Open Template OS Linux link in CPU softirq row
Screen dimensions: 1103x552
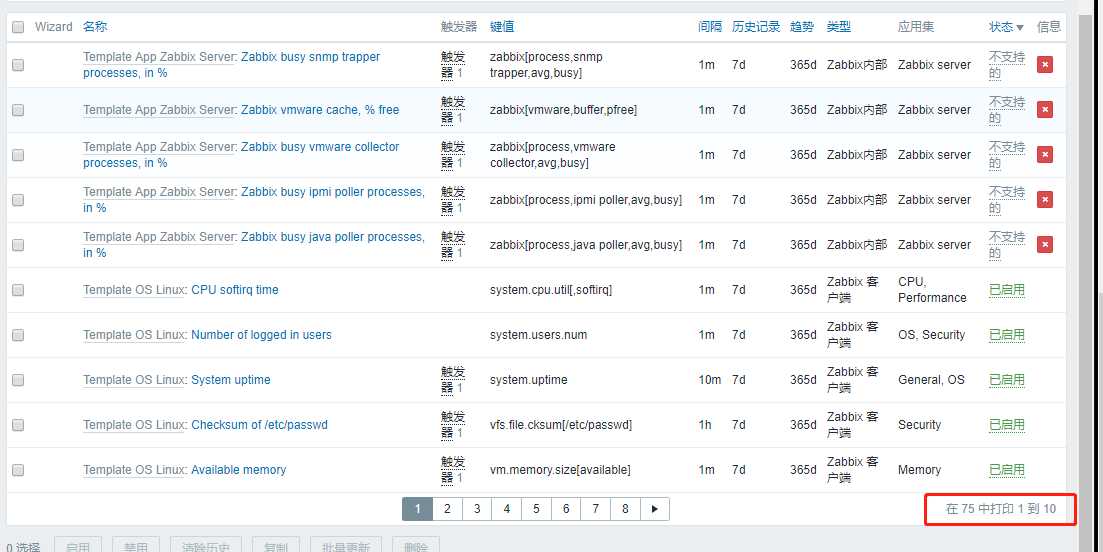(x=134, y=290)
